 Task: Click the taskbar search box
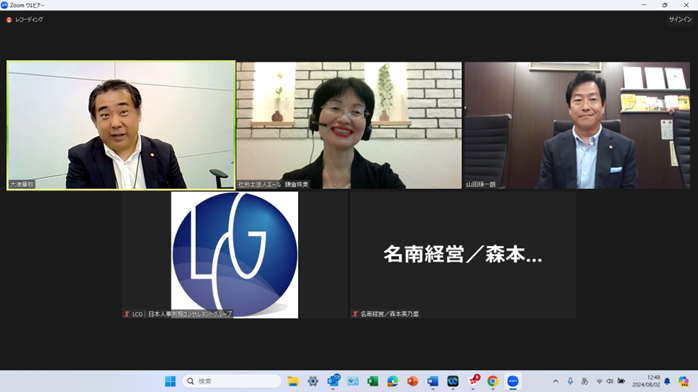click(231, 381)
